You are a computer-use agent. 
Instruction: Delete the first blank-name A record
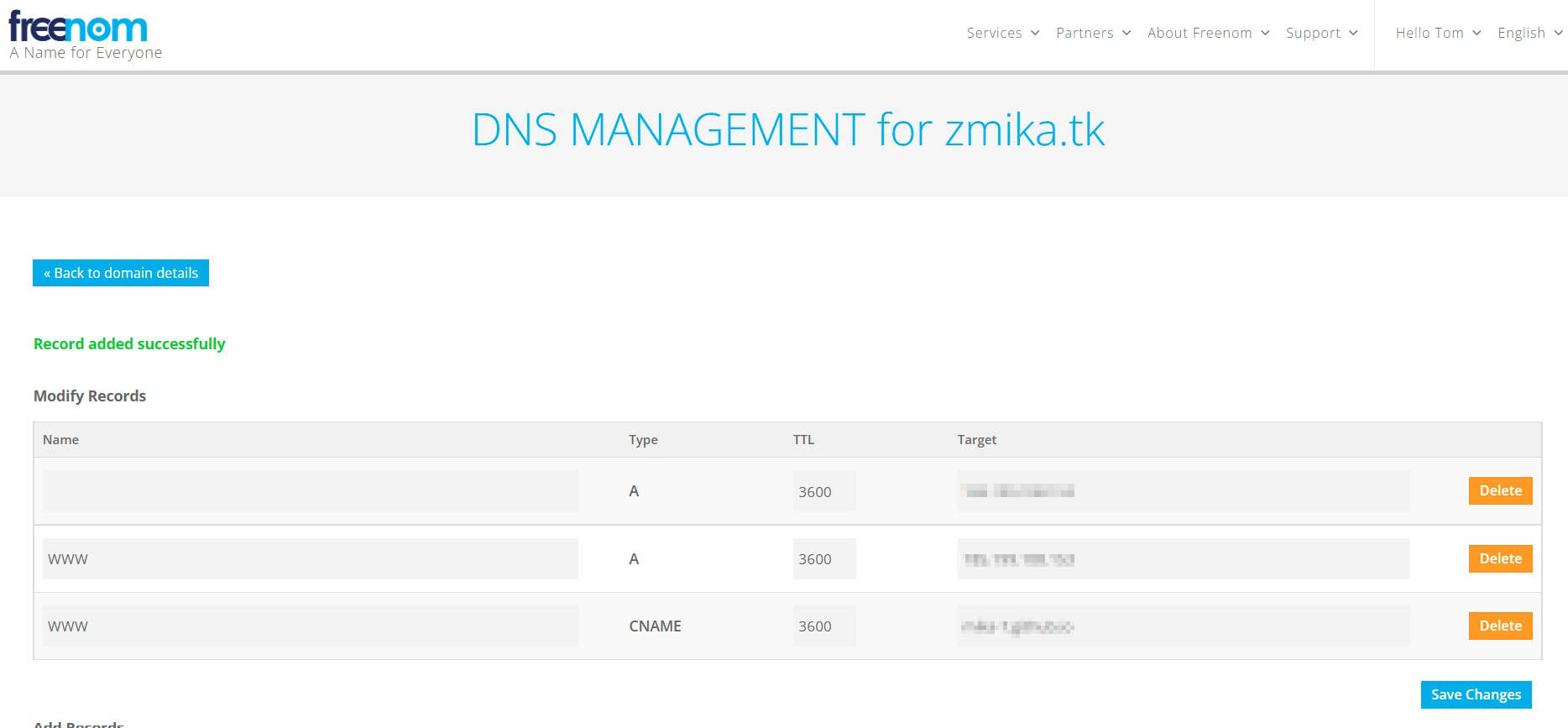tap(1500, 491)
